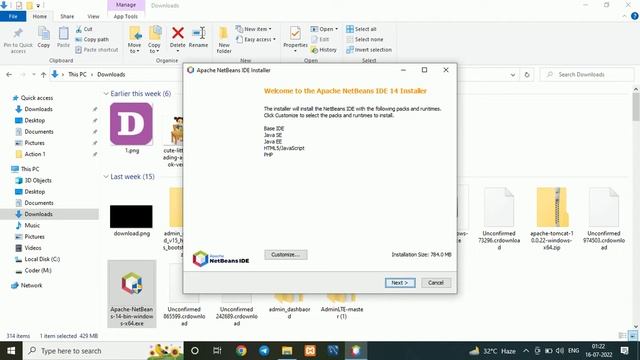Create a New folder from ribbon

pos(224,40)
